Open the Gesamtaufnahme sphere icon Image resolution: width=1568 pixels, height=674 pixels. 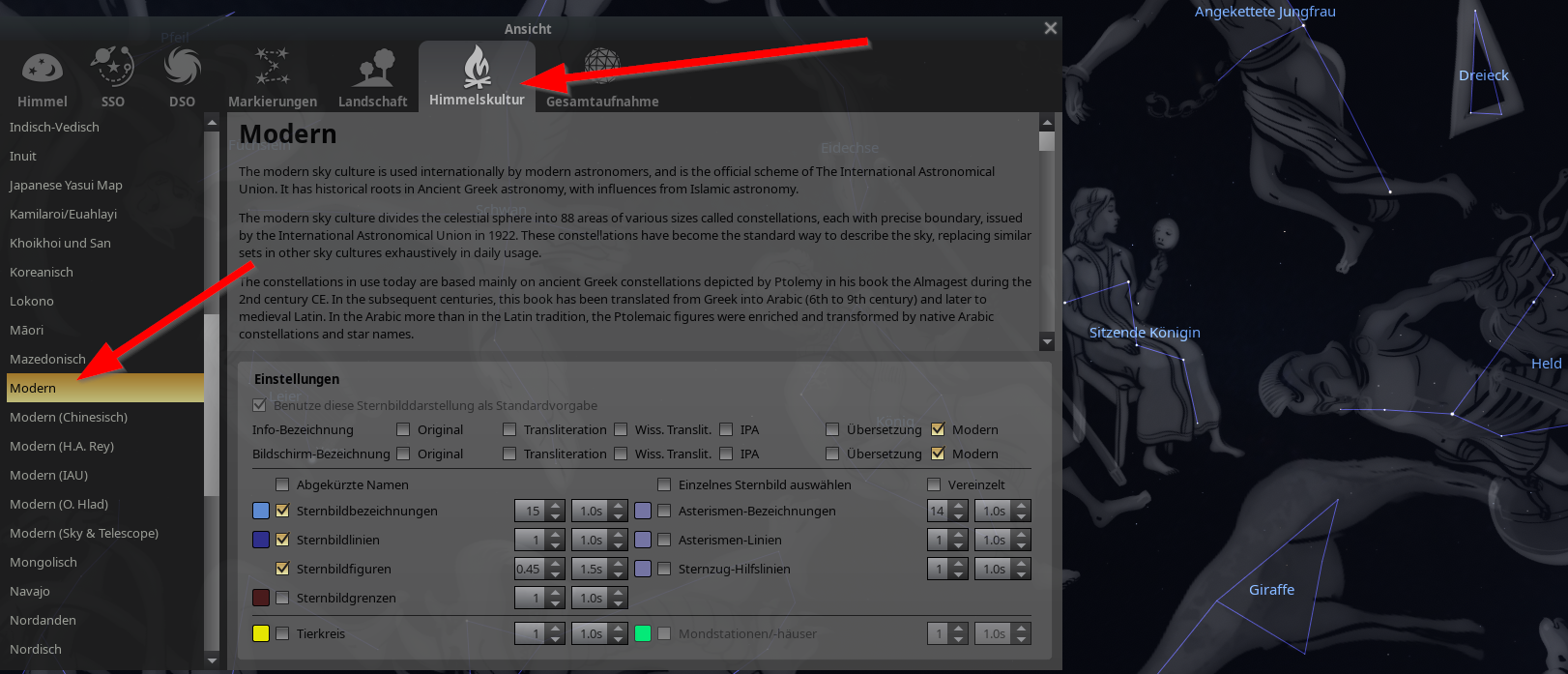pyautogui.click(x=602, y=67)
